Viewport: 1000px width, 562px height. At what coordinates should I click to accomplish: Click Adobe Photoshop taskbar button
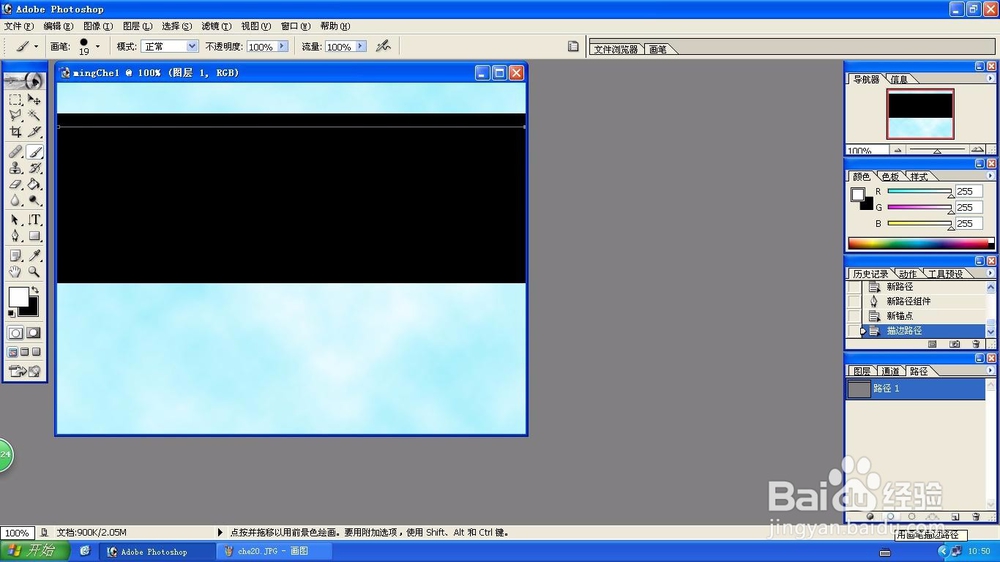coord(157,551)
